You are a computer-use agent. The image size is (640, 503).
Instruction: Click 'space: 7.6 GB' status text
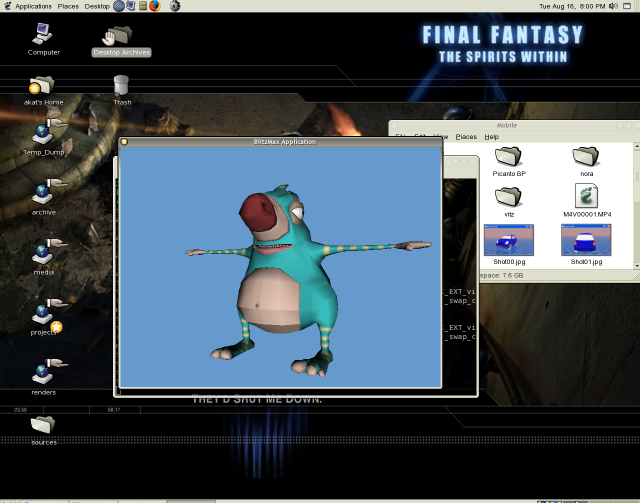pos(502,276)
